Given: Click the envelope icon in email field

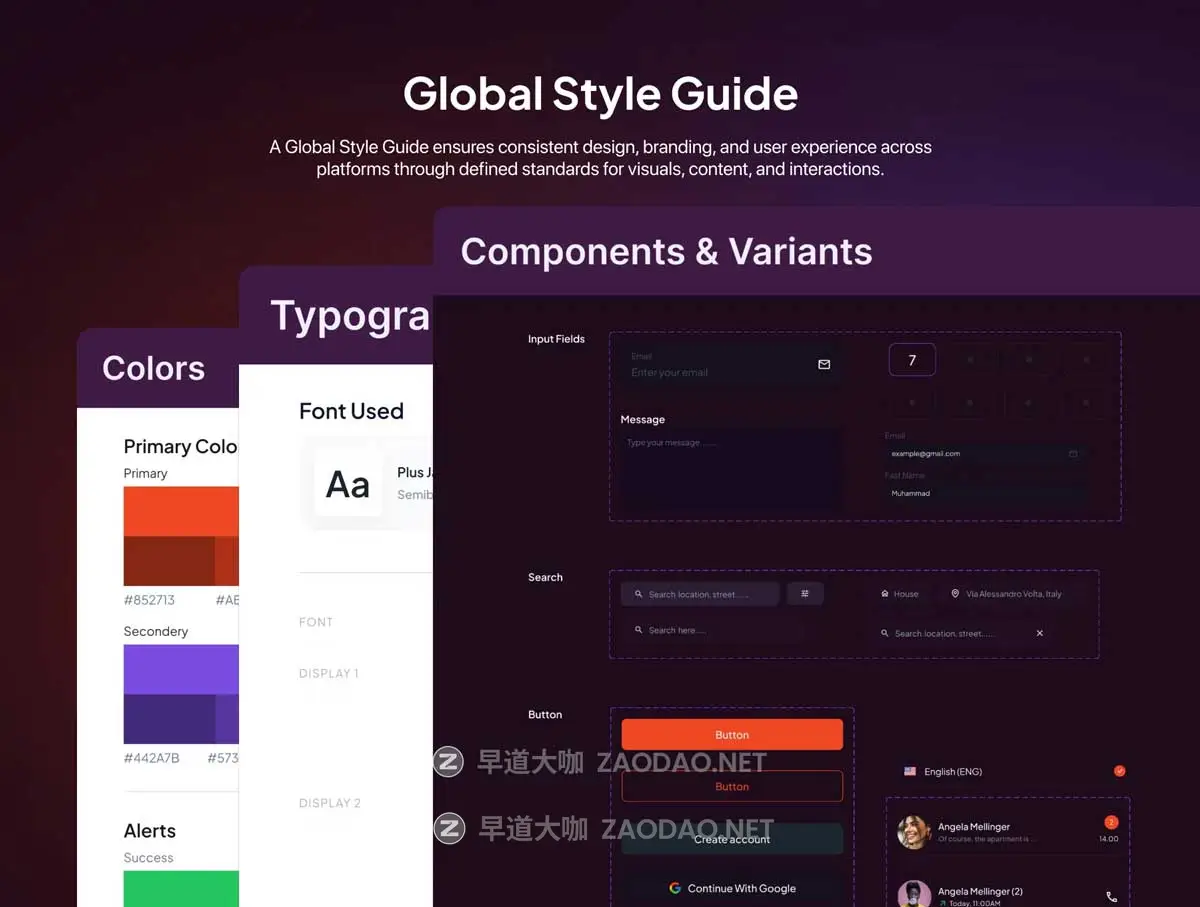Looking at the screenshot, I should pyautogui.click(x=824, y=365).
